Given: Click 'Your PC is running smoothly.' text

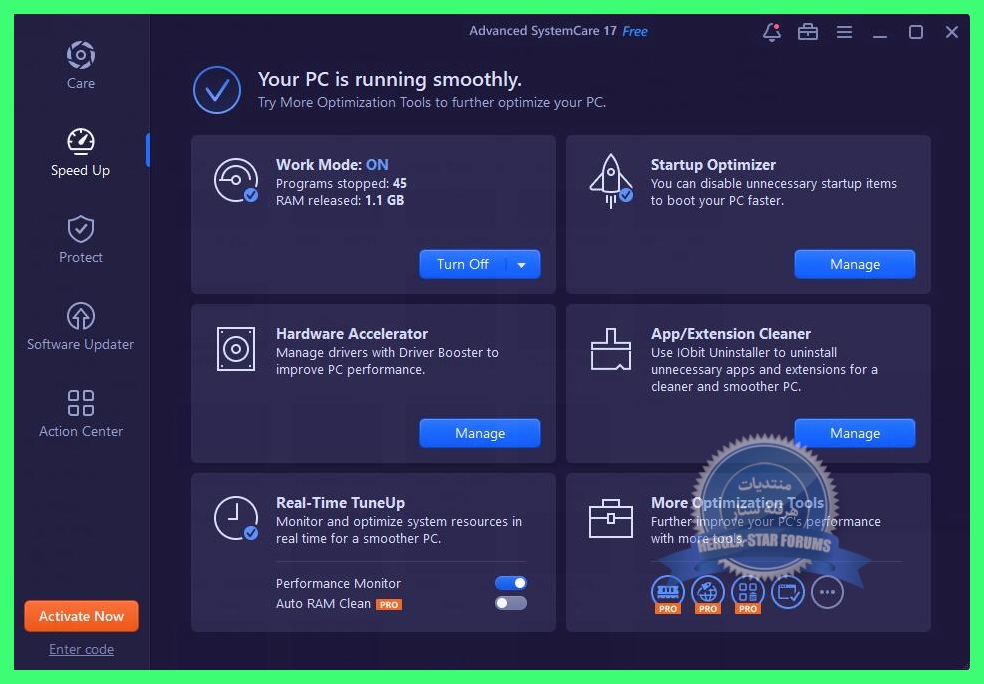Looking at the screenshot, I should coord(390,80).
